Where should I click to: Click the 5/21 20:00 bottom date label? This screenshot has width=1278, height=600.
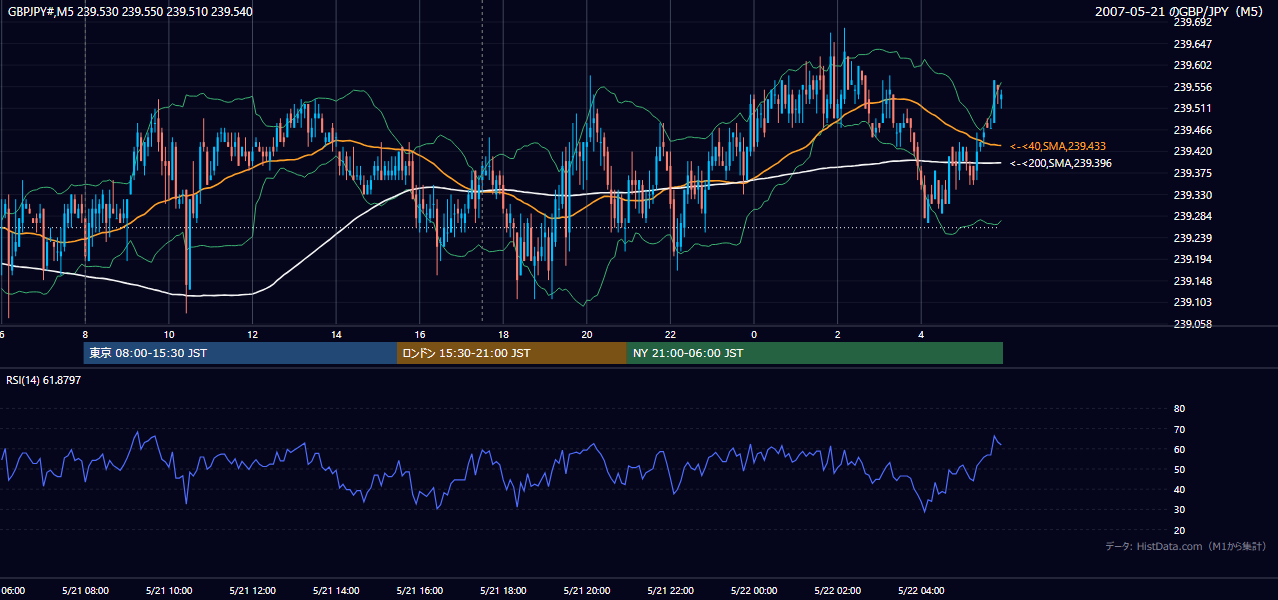point(587,591)
